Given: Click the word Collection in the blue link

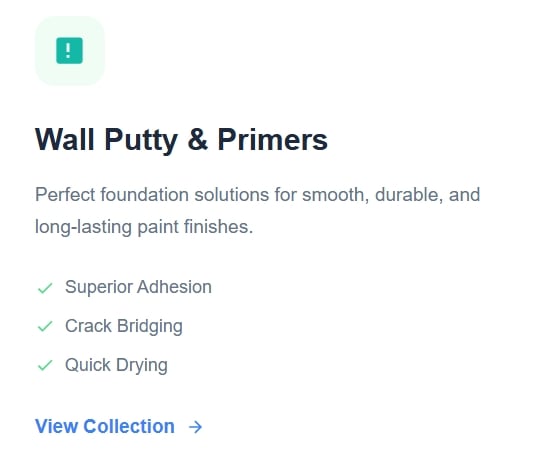Looking at the screenshot, I should (129, 426).
